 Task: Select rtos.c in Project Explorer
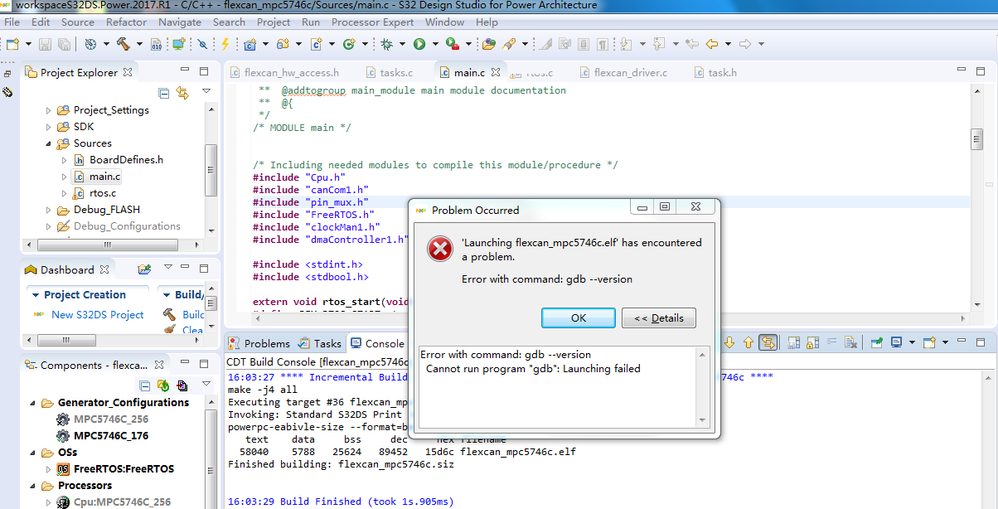tap(102, 193)
